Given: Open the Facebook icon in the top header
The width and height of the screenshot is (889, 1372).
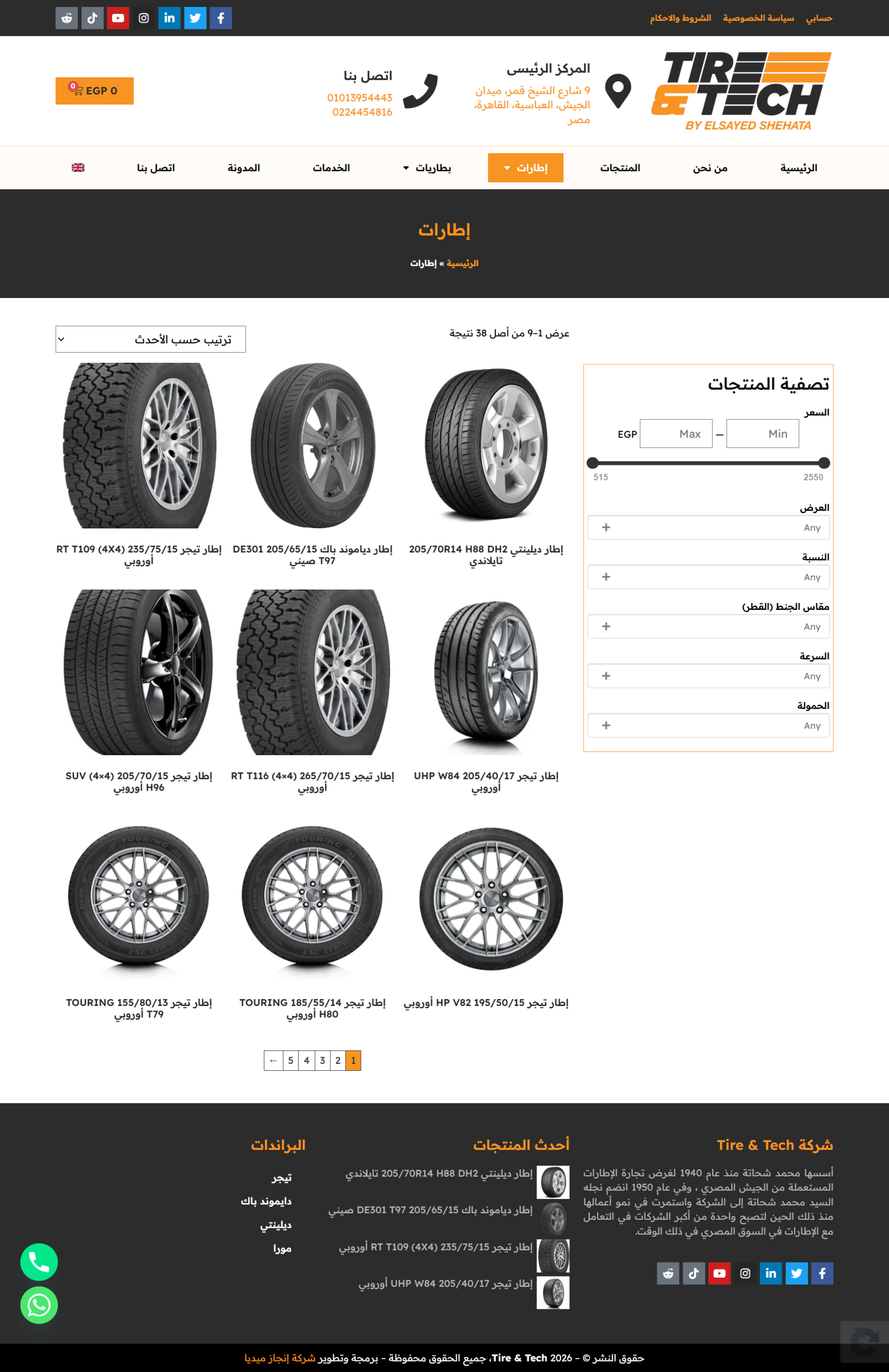Looking at the screenshot, I should pos(221,18).
